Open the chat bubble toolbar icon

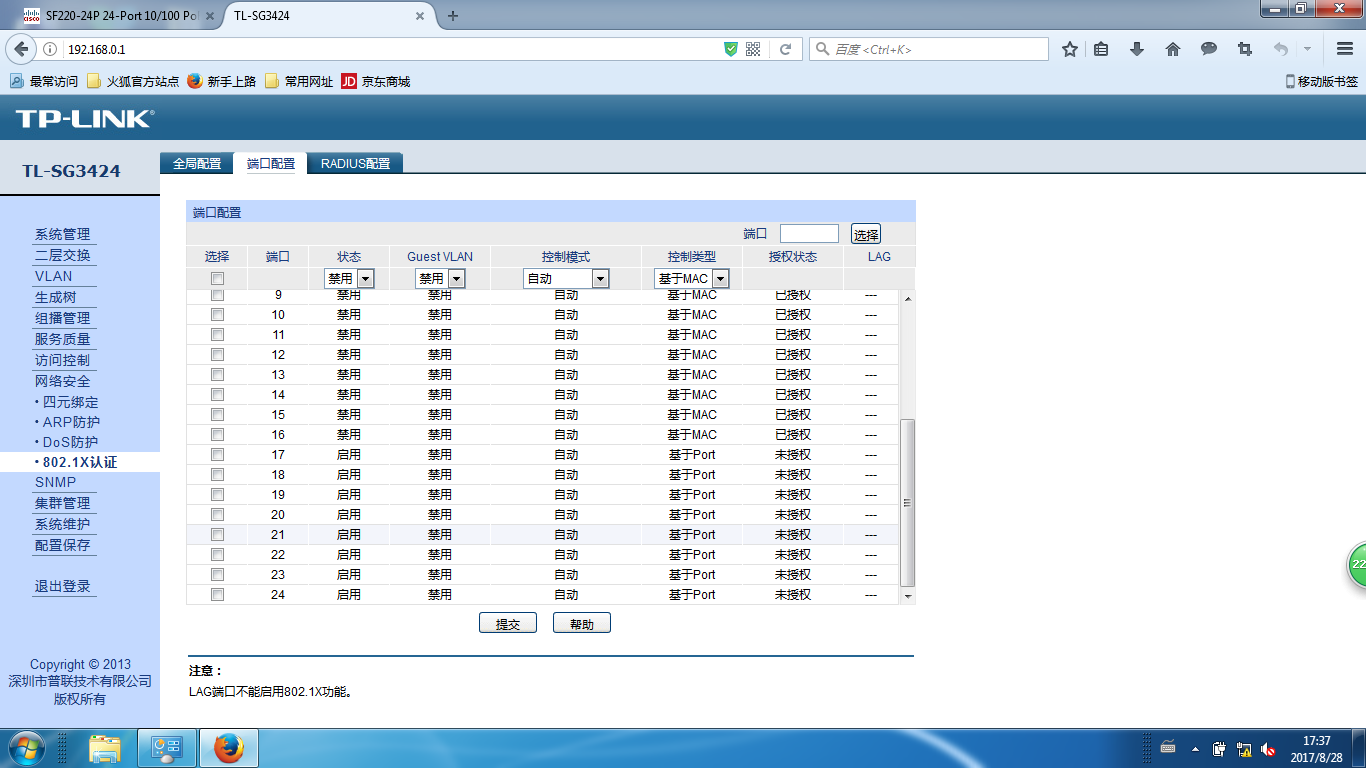pos(1209,49)
